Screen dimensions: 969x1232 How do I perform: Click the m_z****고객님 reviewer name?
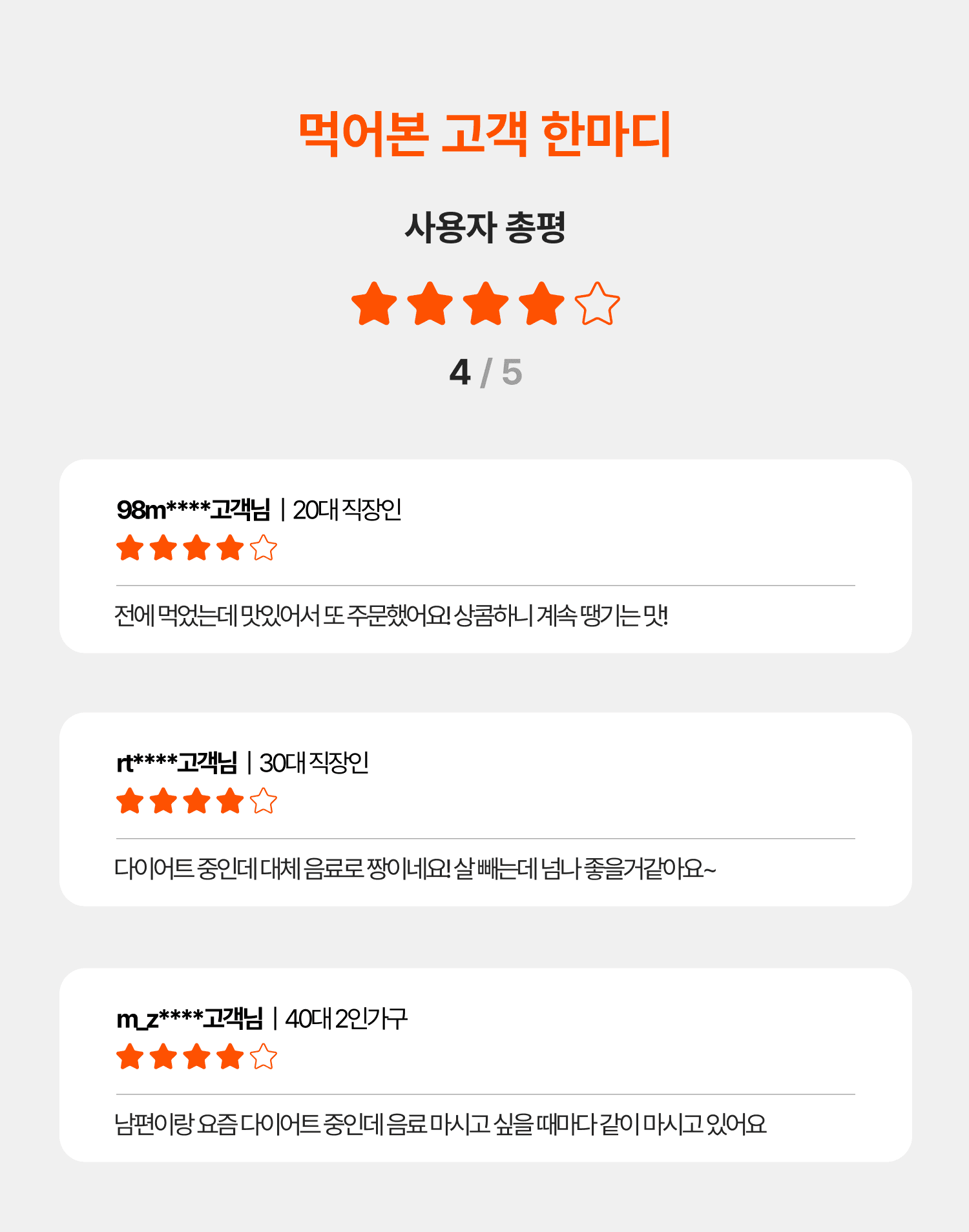189,1018
